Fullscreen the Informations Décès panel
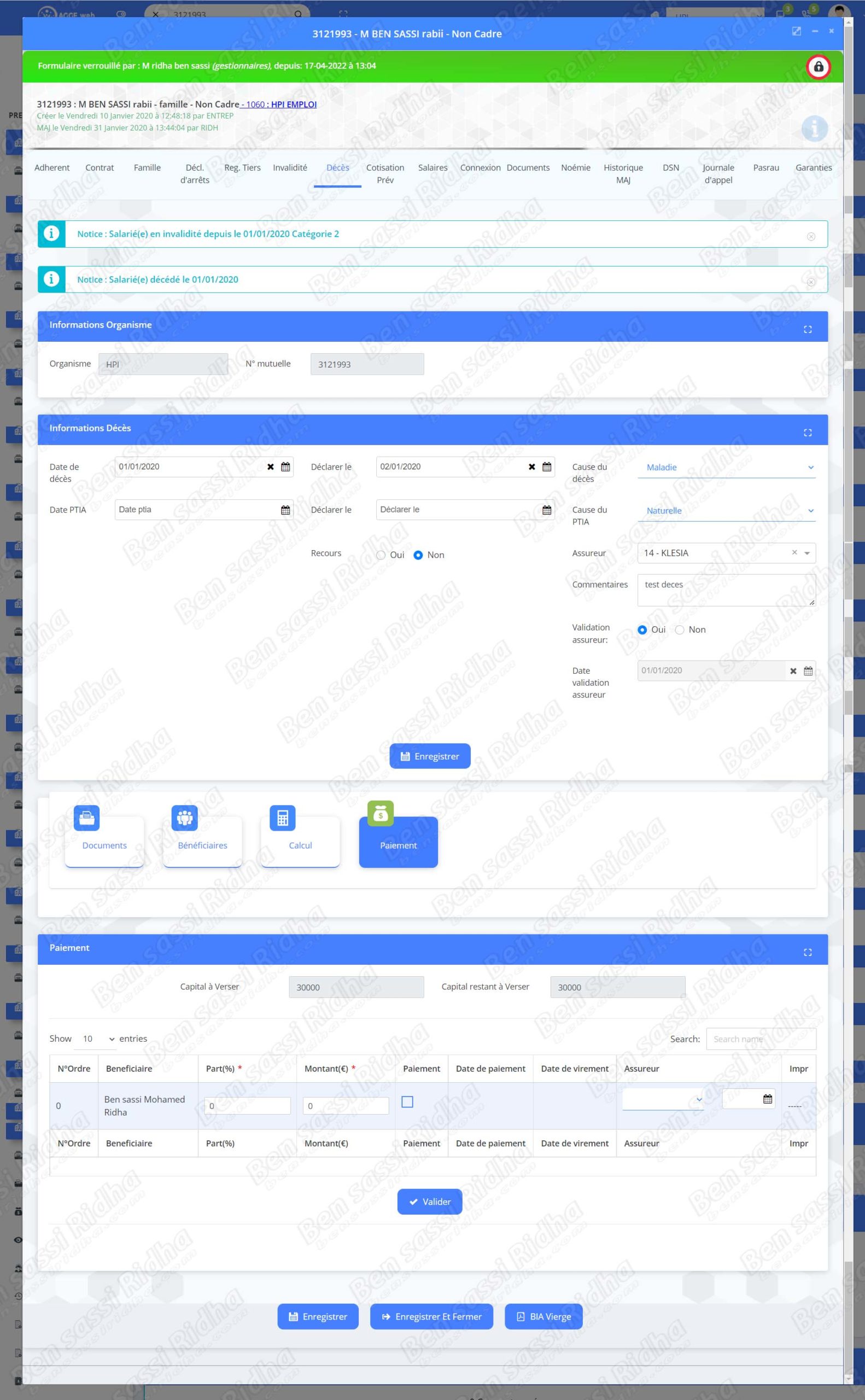 pos(807,433)
